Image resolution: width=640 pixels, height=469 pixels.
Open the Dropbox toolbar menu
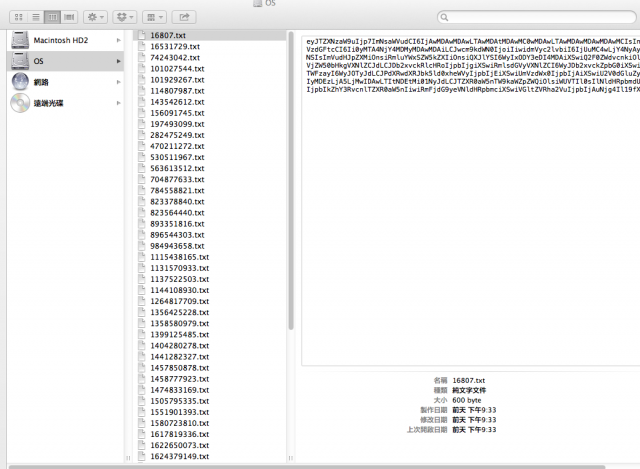(125, 17)
